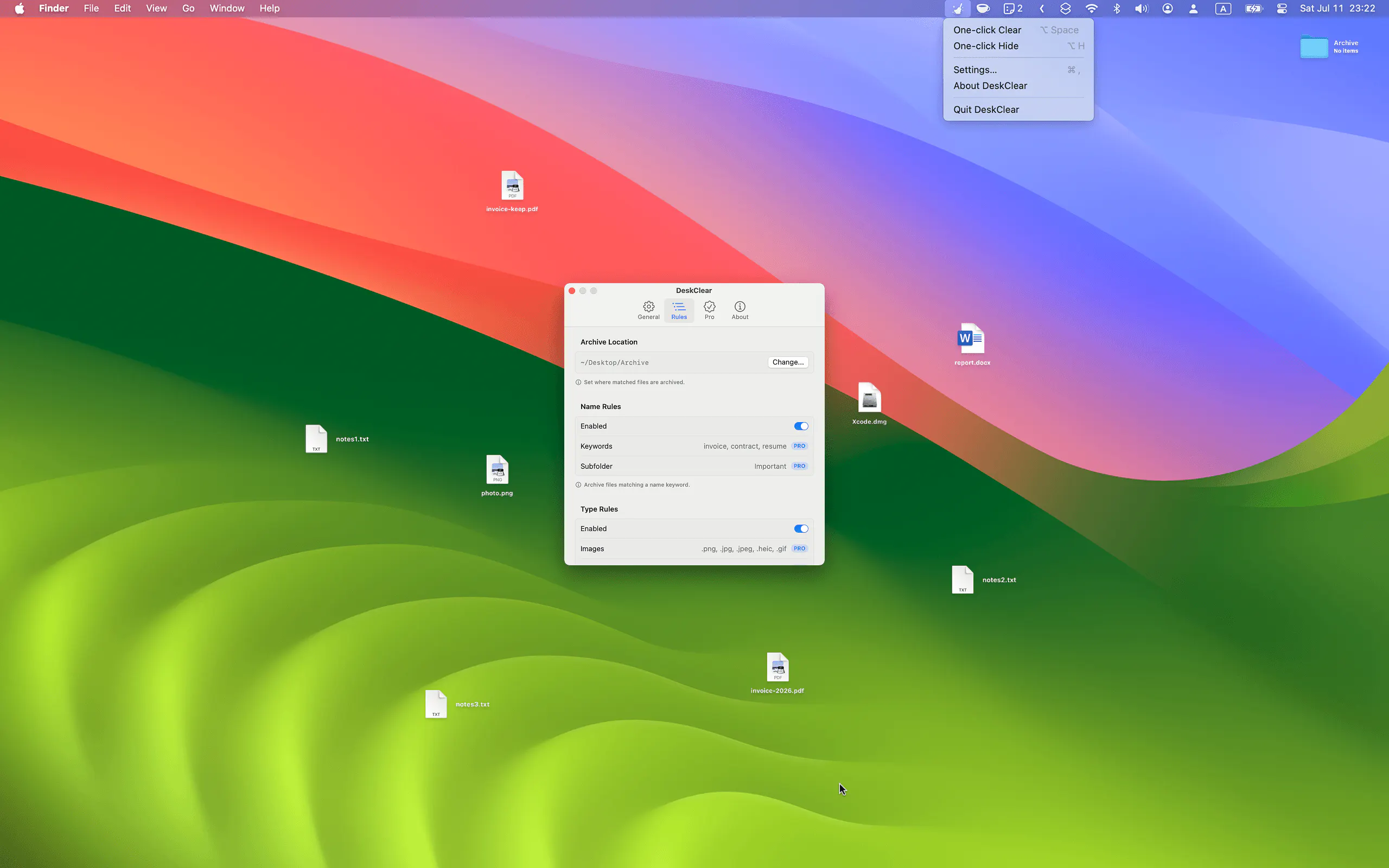Open Settings... from the DeskClear menu

click(x=1018, y=69)
